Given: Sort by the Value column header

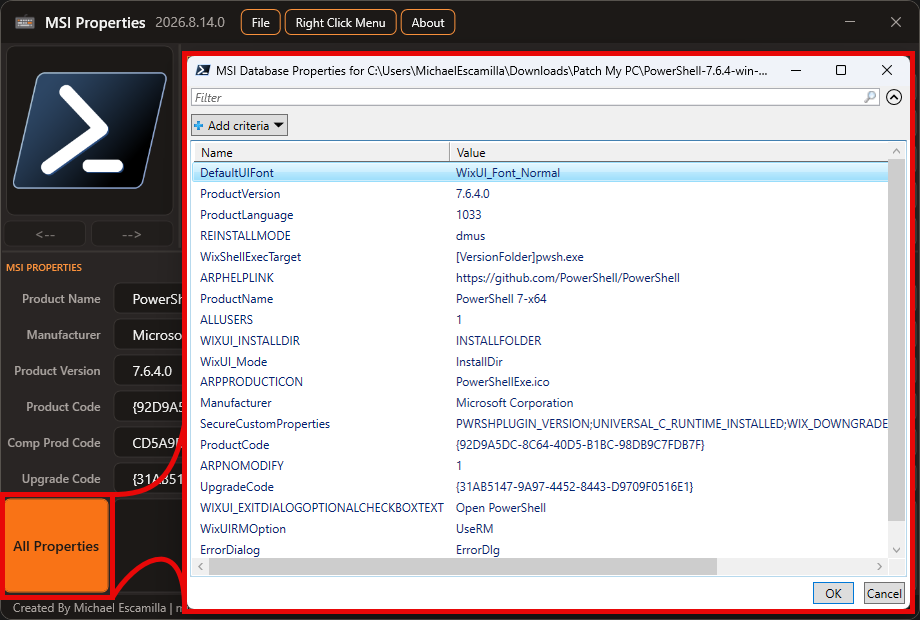Looking at the screenshot, I should (x=669, y=153).
